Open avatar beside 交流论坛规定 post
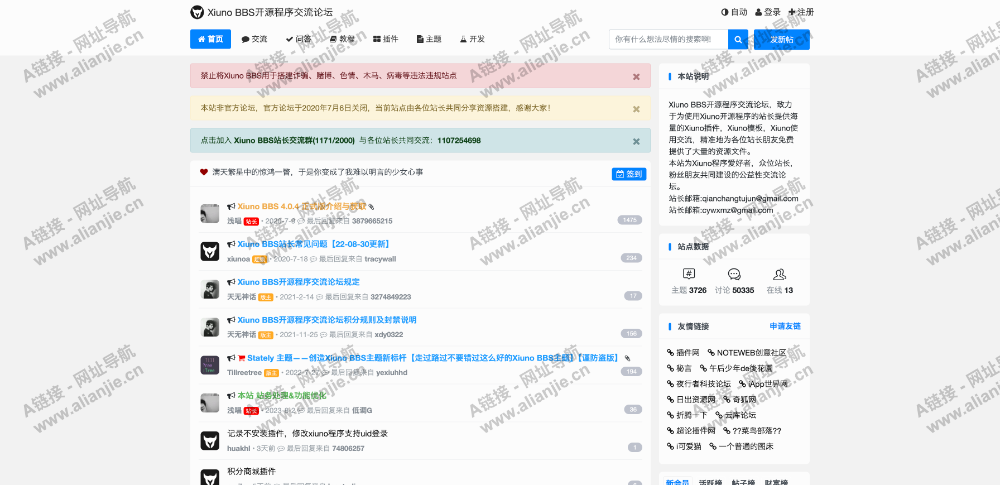The width and height of the screenshot is (1000, 485). (x=210, y=289)
